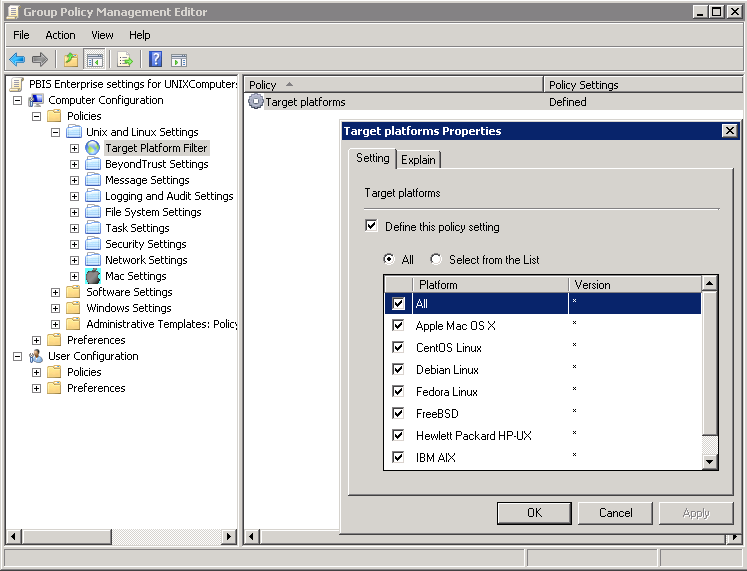The width and height of the screenshot is (747, 571).
Task: Select the Hewlett Packard HP-UX row
Action: tap(543, 435)
